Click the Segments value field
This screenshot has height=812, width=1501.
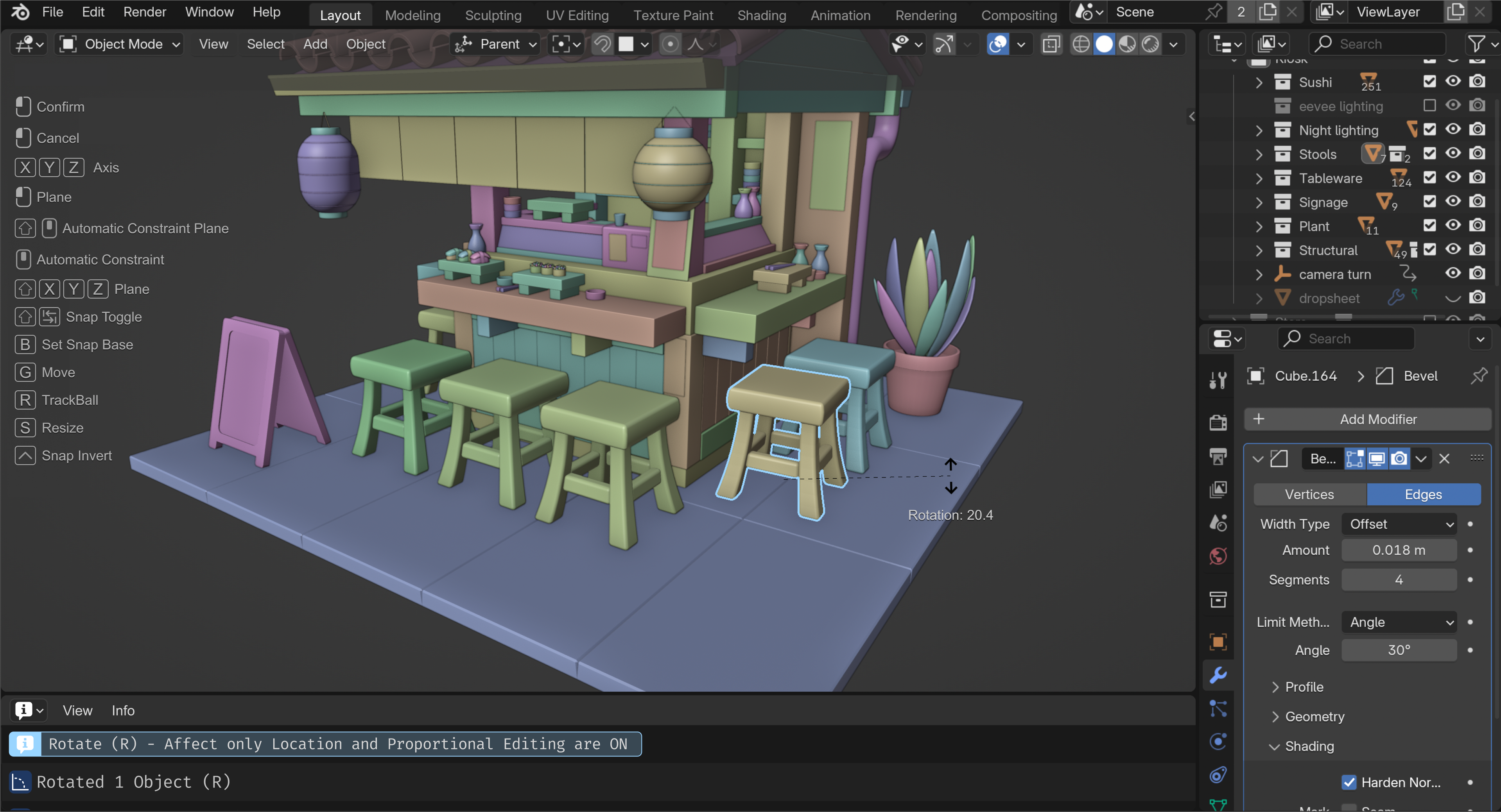[1399, 580]
